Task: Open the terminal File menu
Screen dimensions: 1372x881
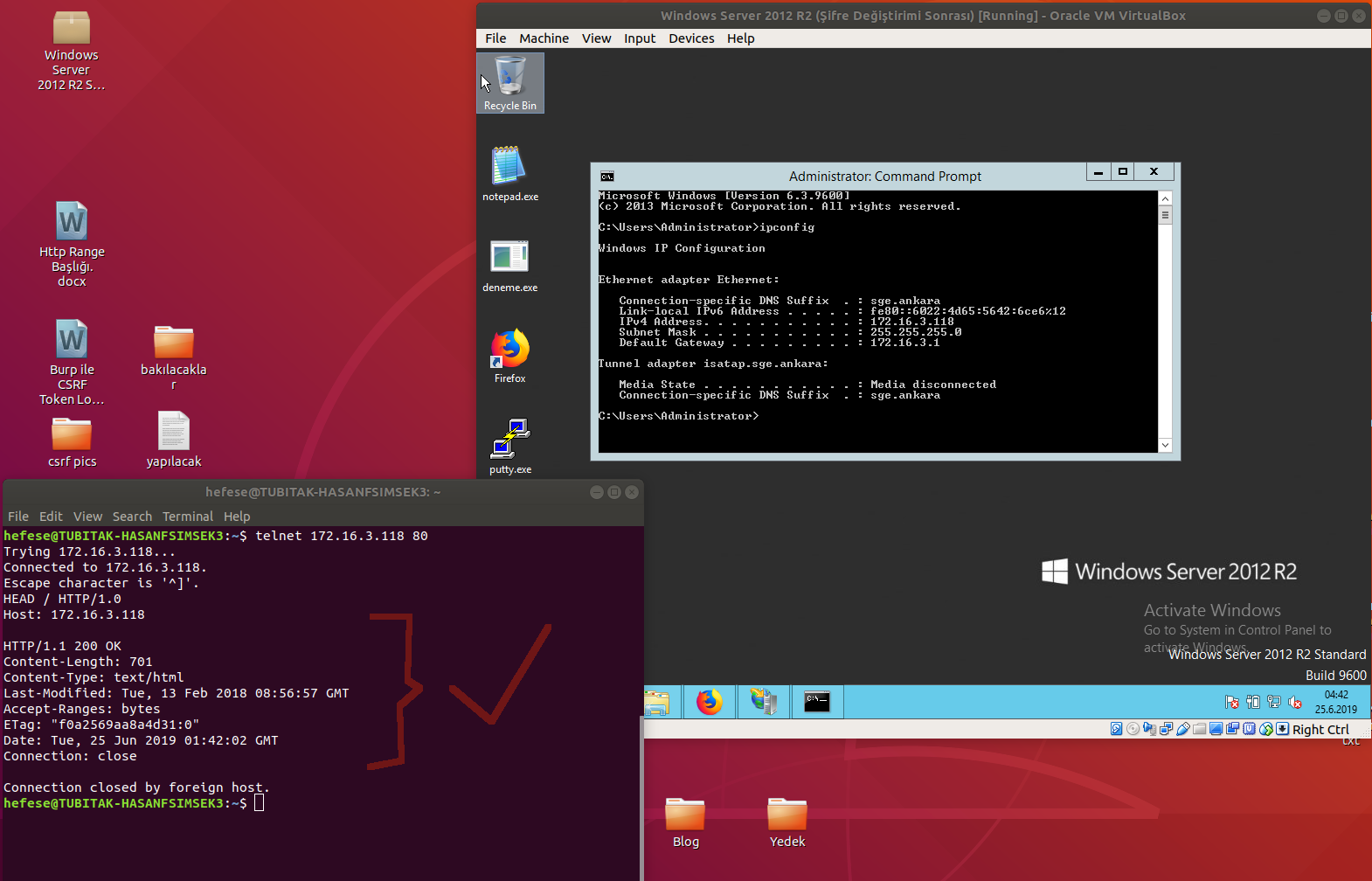Action: click(18, 517)
